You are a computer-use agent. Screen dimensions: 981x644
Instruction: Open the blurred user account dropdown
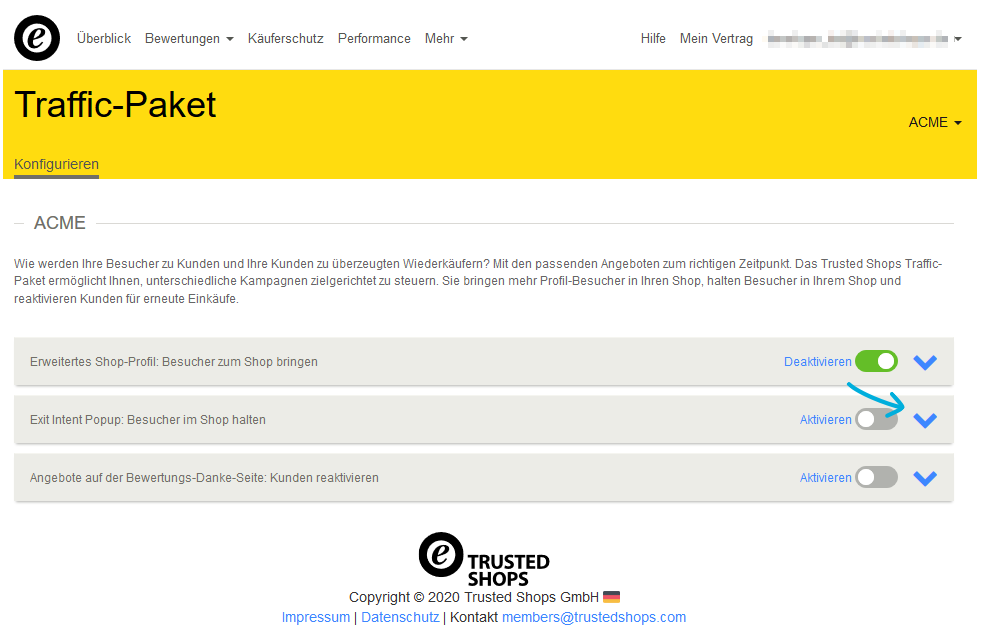coord(864,39)
